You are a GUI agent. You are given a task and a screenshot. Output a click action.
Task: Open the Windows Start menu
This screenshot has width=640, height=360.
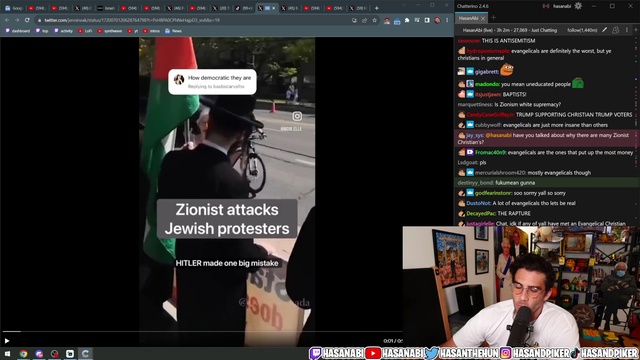tap(7, 353)
